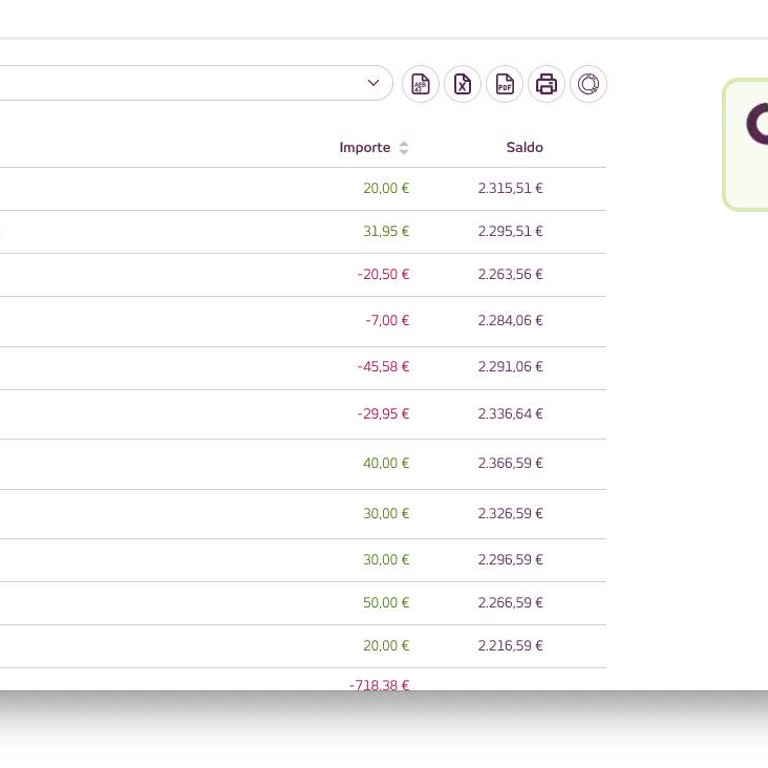Viewport: 768px width, 768px height.
Task: Download movements as AEB43 file
Action: coord(420,84)
